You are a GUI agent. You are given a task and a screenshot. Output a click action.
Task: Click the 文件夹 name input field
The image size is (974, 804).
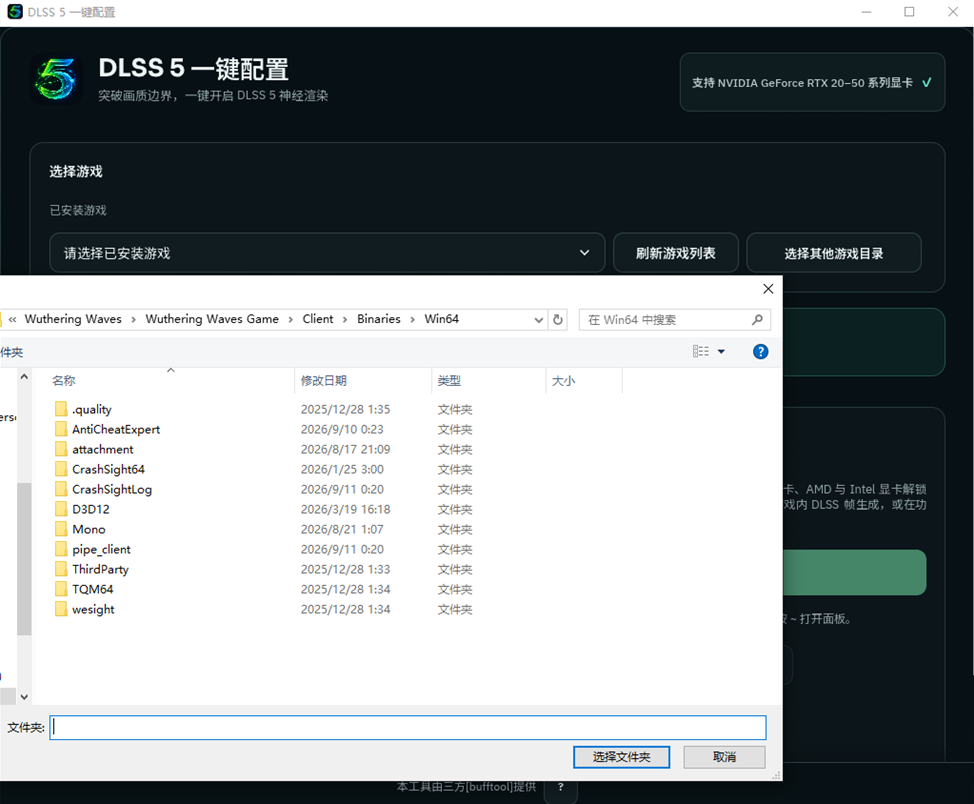407,728
